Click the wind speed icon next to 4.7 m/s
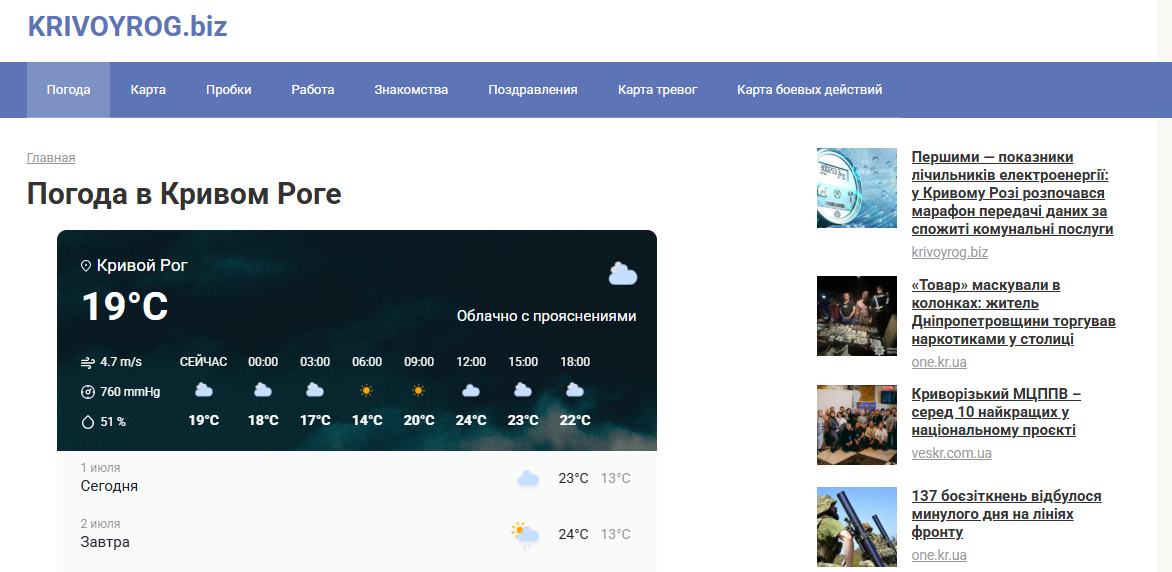Viewport: 1172px width, 572px height. [87, 363]
